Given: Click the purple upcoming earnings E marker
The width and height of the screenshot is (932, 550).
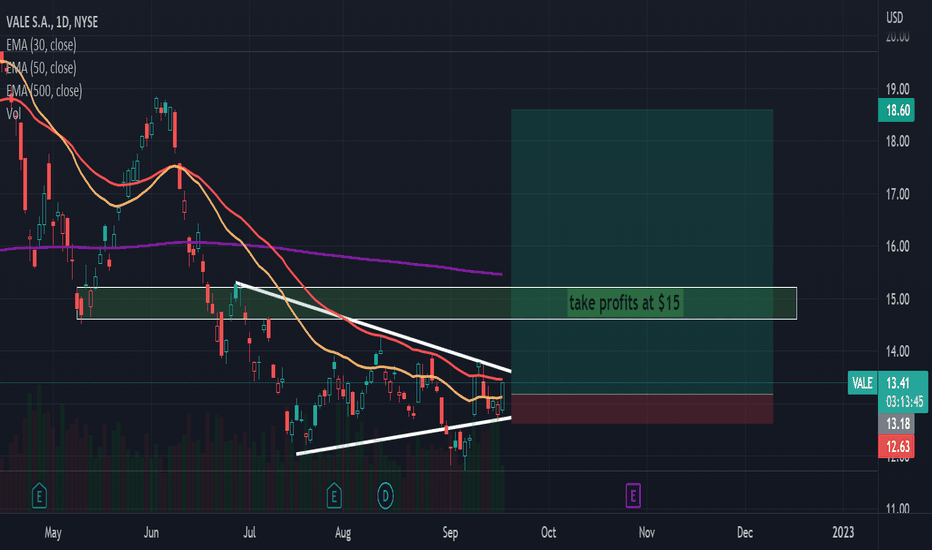Looking at the screenshot, I should pos(633,495).
